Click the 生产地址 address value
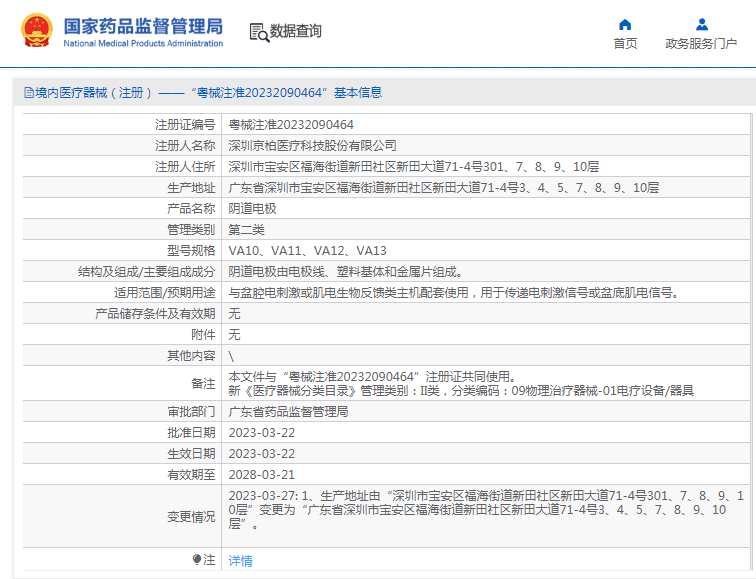The width and height of the screenshot is (756, 579). coord(444,188)
